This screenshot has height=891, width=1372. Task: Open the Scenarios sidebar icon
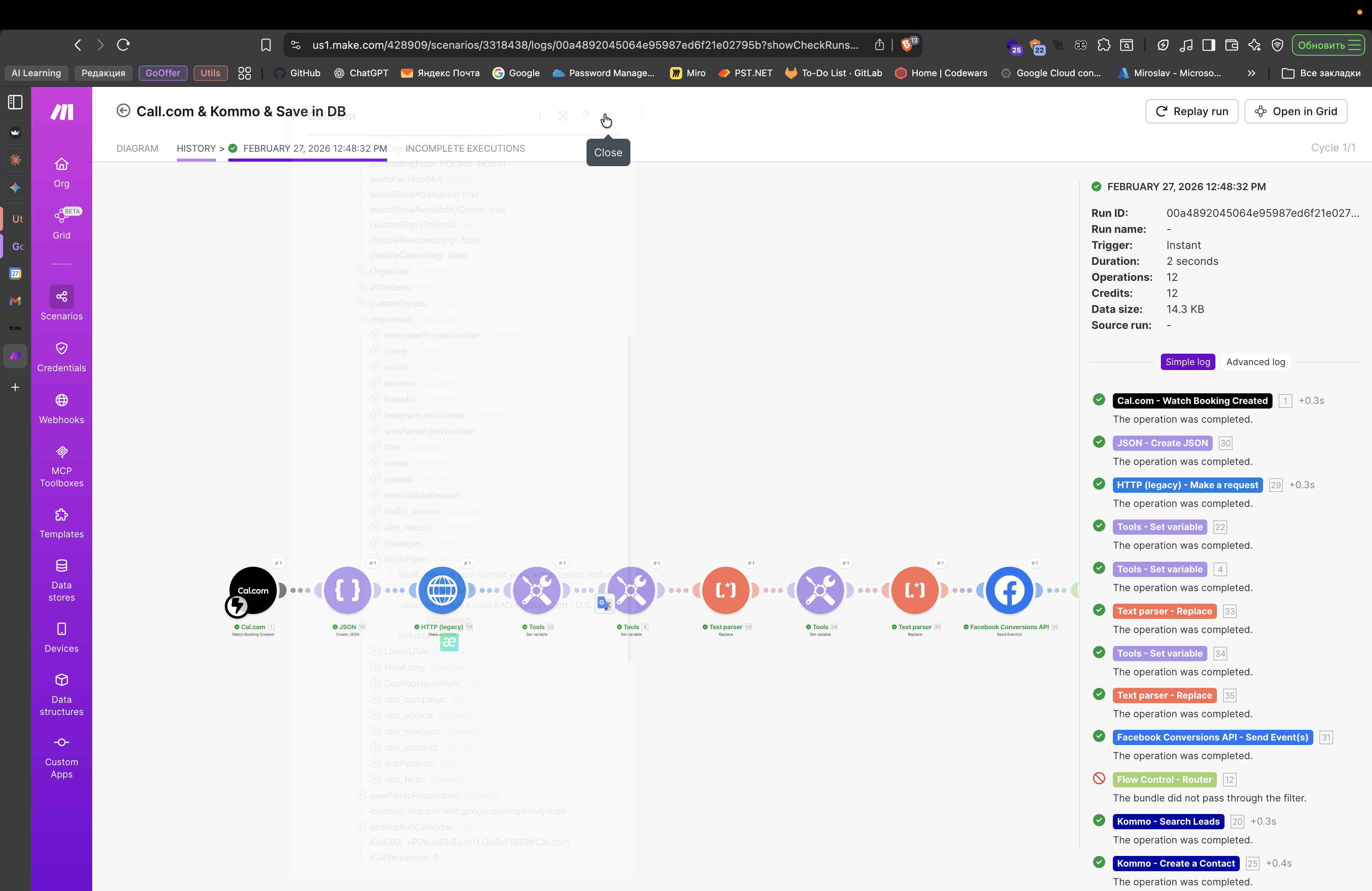pyautogui.click(x=62, y=297)
